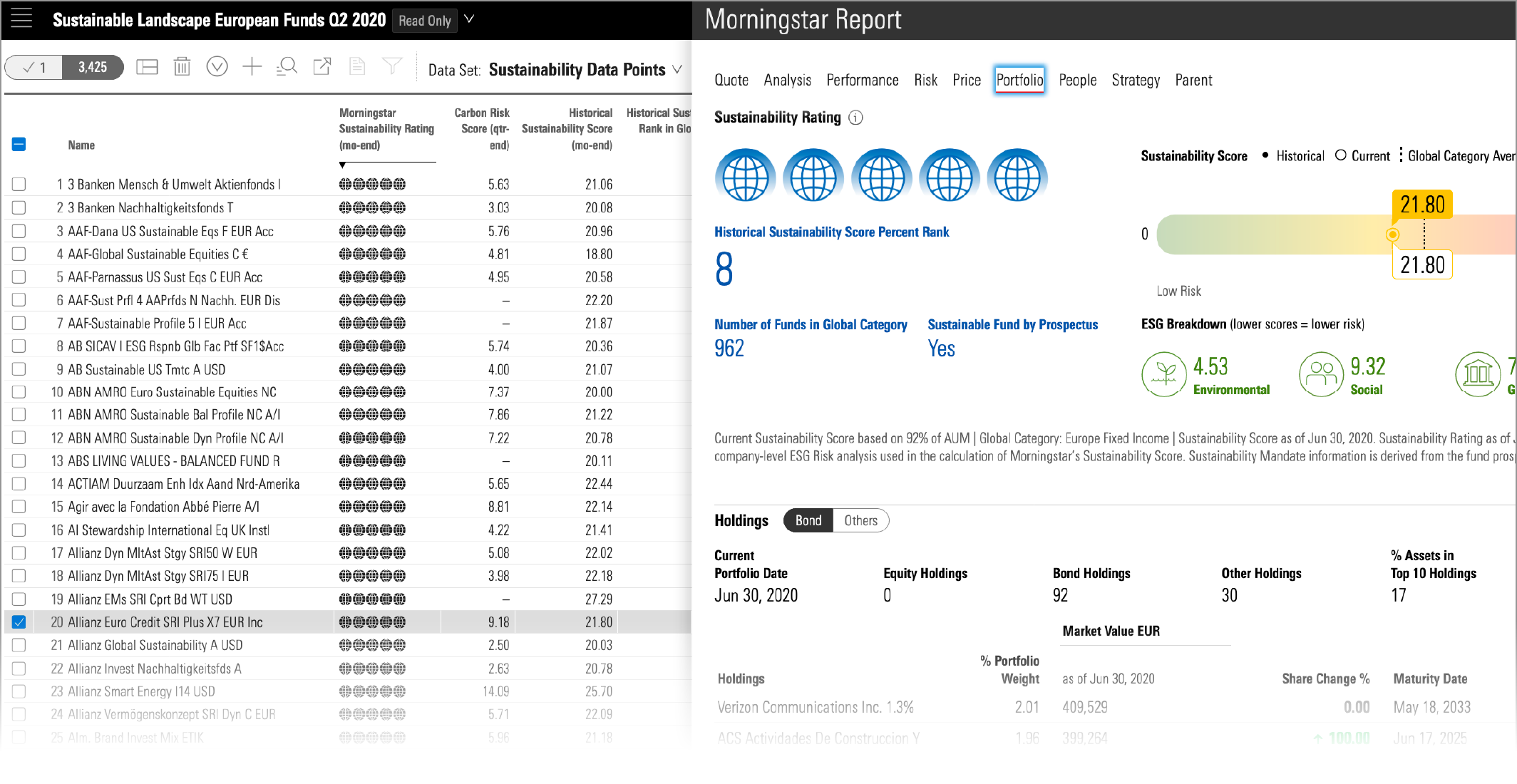Open the Strategy tab
Viewport: 1517px width, 784px height.
(x=1135, y=80)
